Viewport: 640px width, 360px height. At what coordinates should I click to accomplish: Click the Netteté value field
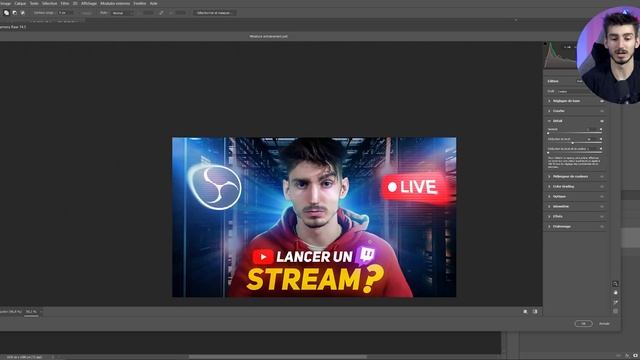(x=591, y=129)
